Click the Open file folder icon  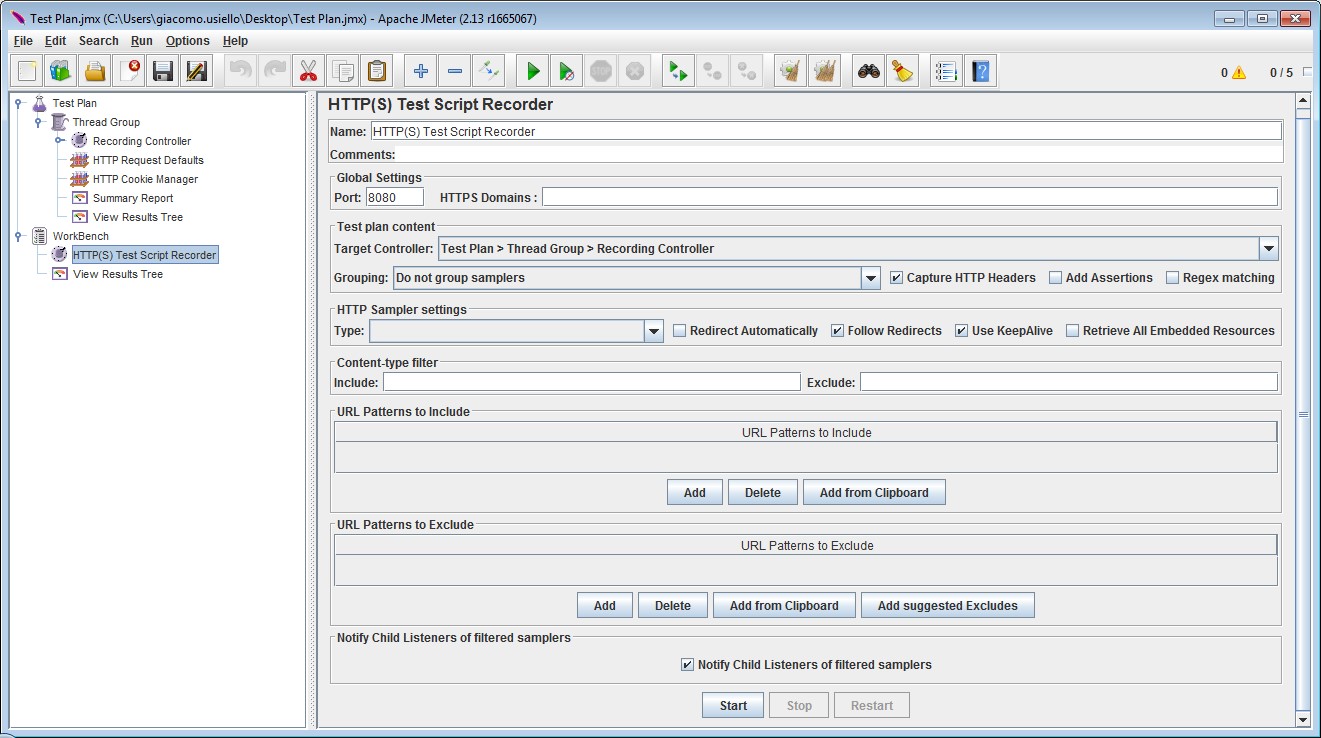95,71
